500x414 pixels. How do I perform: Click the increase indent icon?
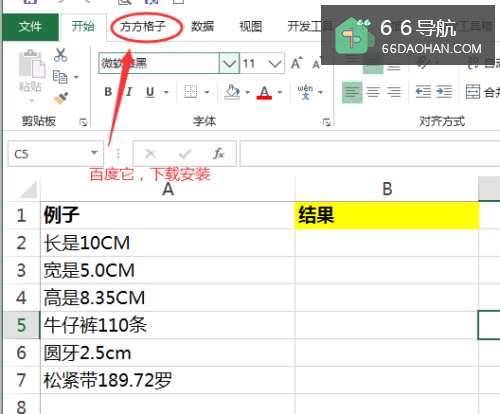point(444,92)
